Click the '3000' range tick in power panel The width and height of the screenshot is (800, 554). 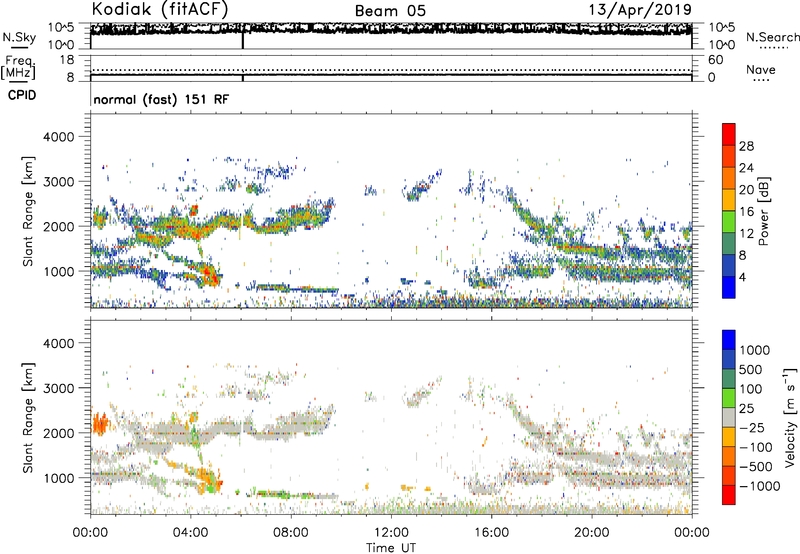(x=58, y=182)
